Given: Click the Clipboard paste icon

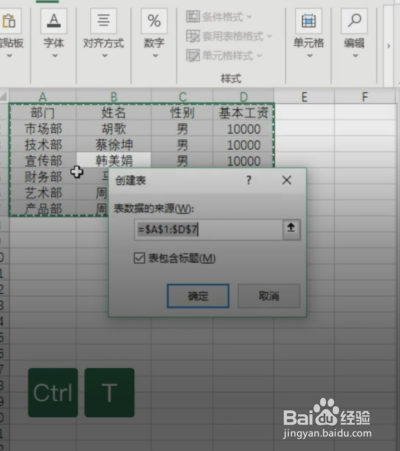Looking at the screenshot, I should tap(9, 21).
